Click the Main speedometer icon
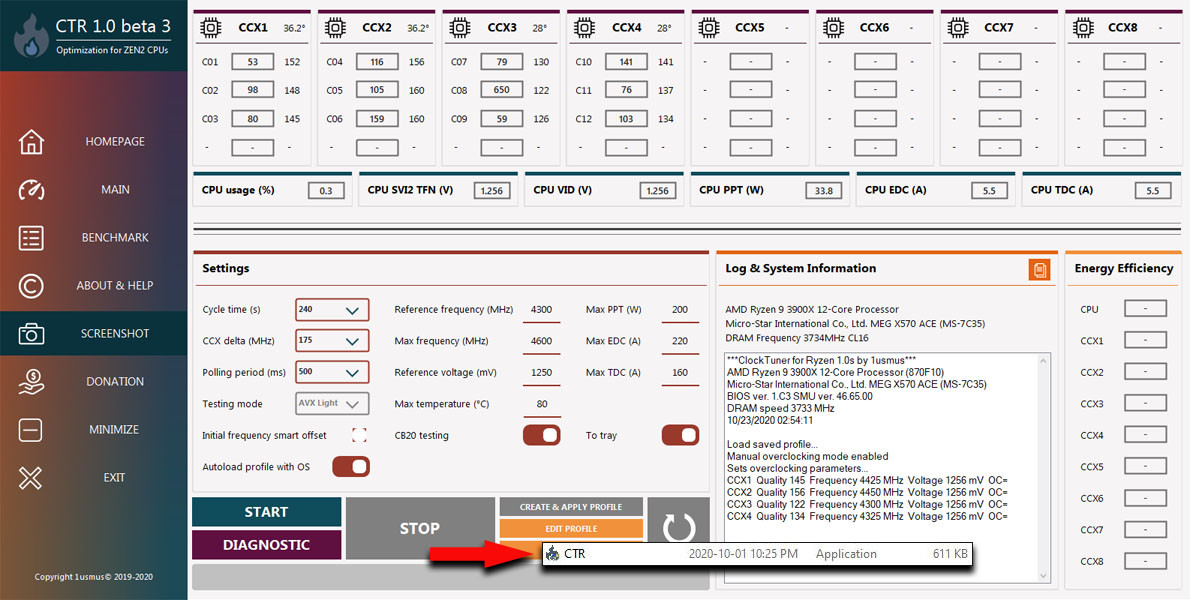1190x600 pixels. (31, 190)
